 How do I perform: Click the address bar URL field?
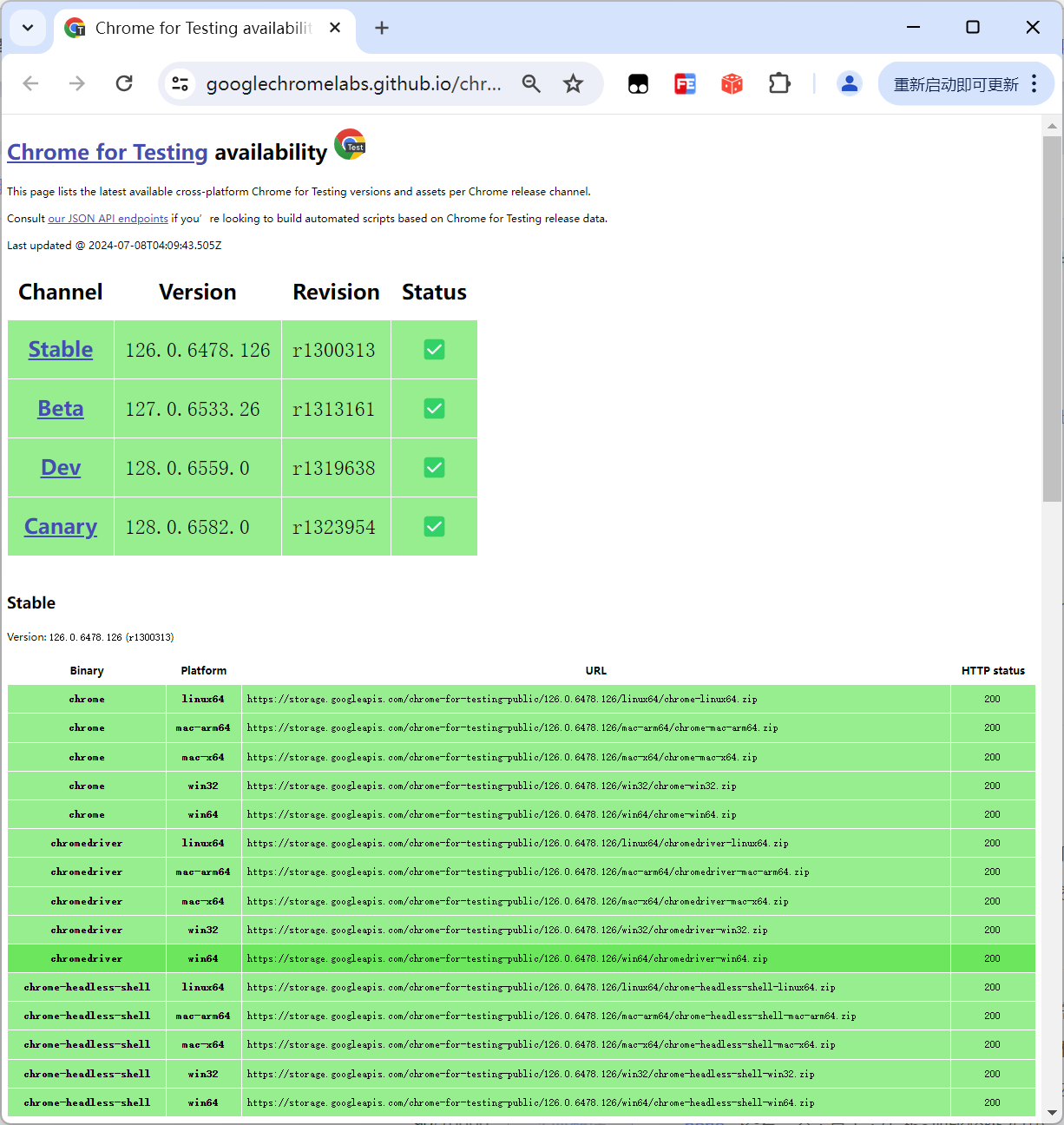click(354, 83)
